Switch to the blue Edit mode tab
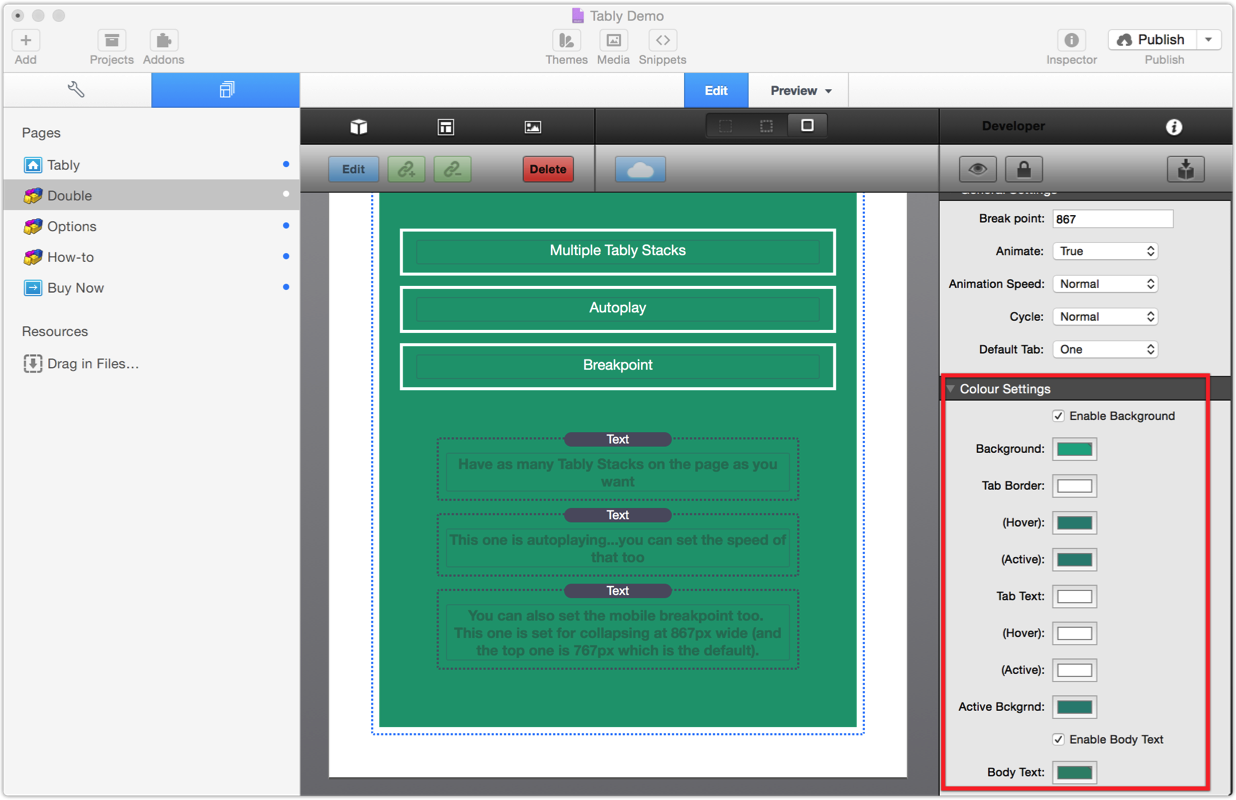This screenshot has width=1236, height=800. 716,91
